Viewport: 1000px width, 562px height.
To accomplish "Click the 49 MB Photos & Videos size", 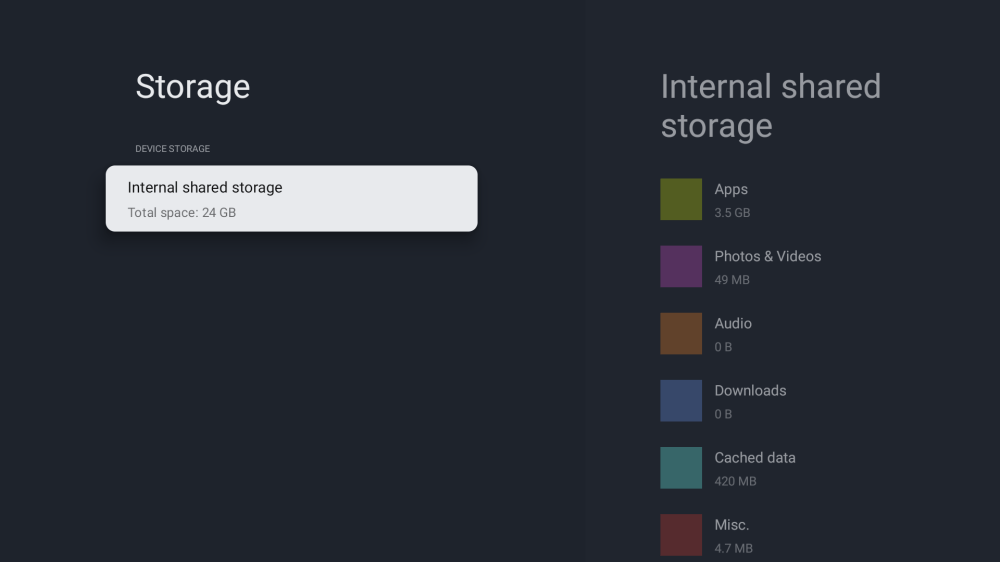I will click(x=731, y=280).
